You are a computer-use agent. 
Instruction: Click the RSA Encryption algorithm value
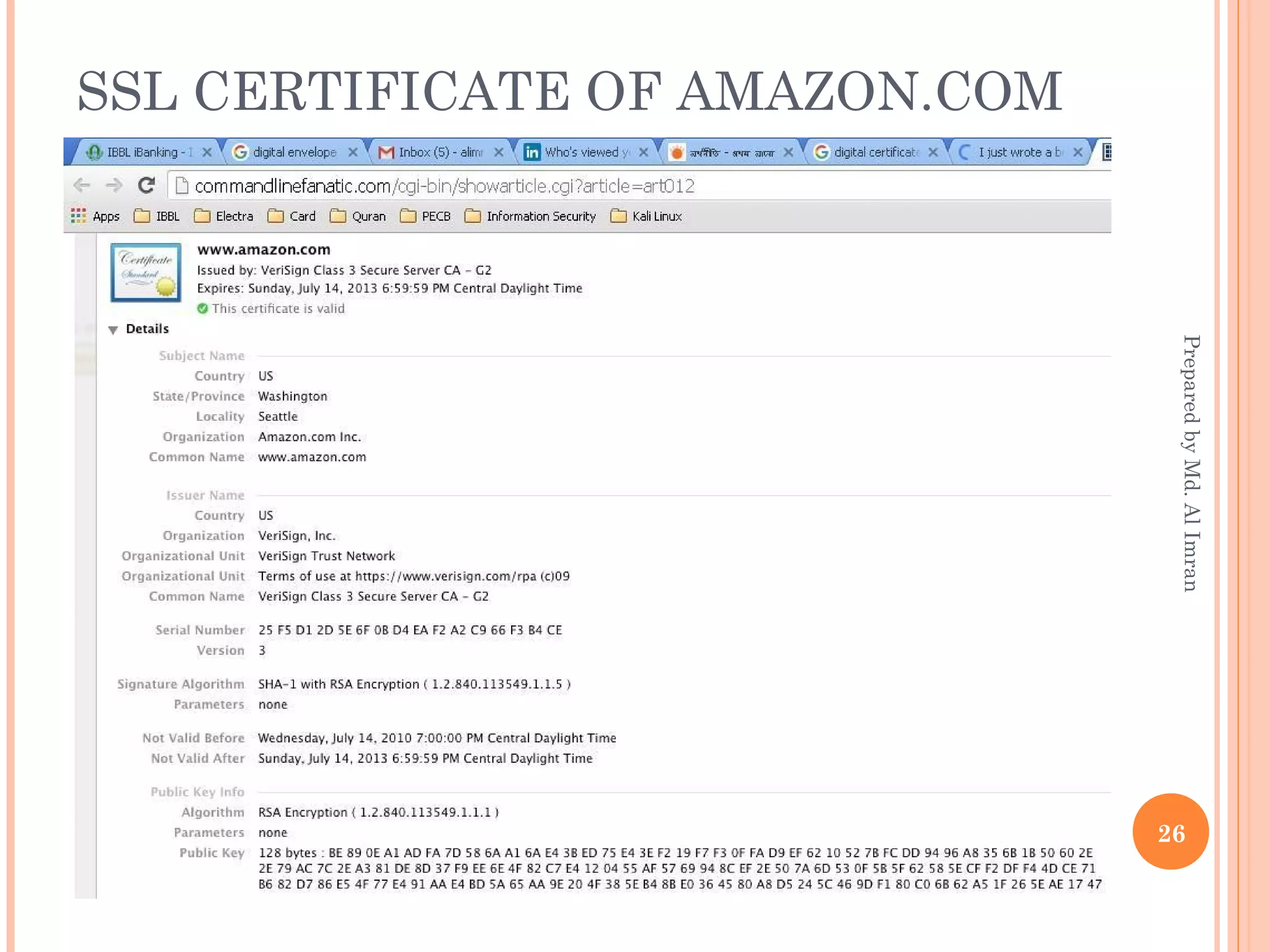(x=378, y=813)
